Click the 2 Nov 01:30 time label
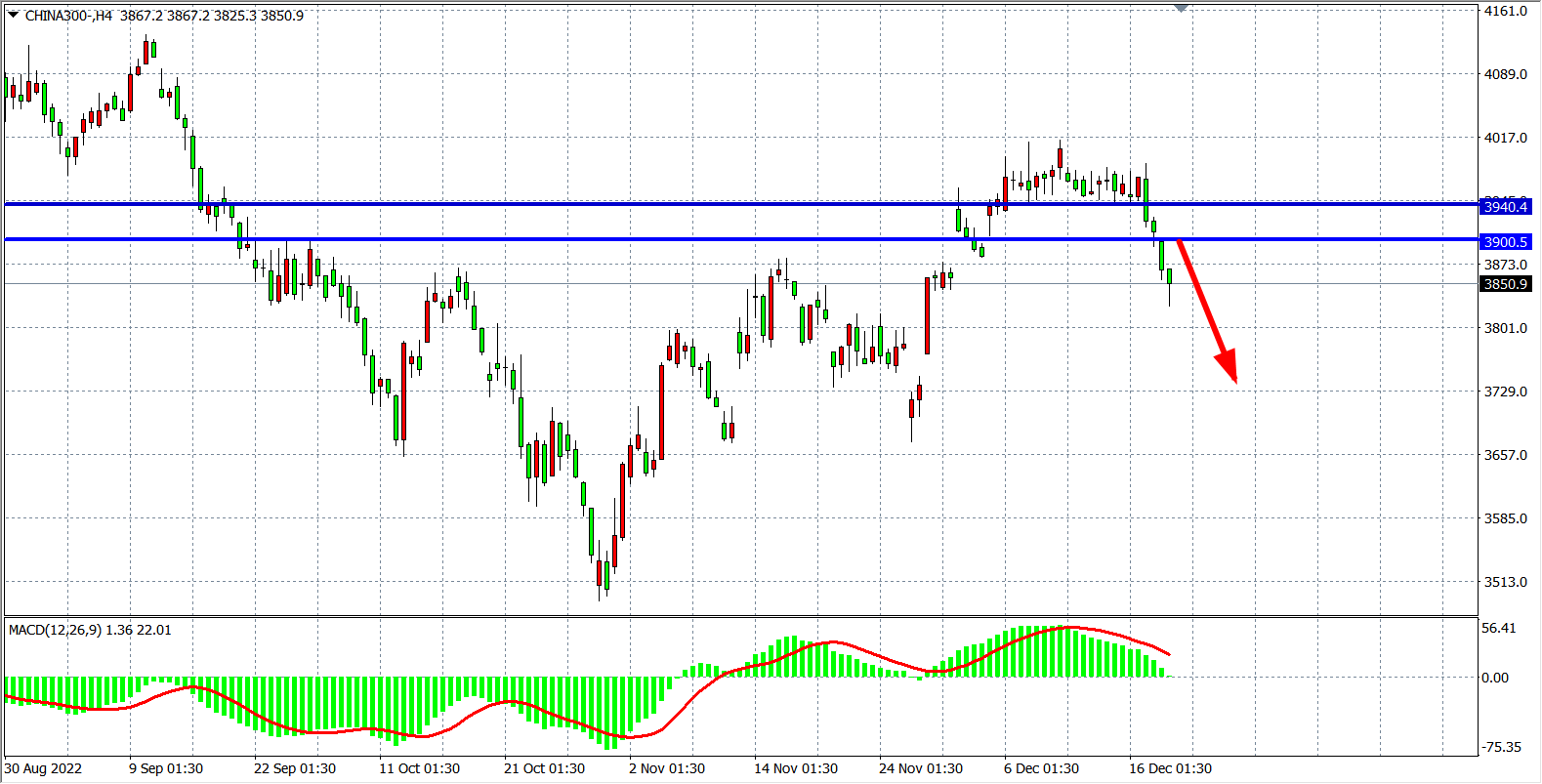1542x784 pixels. (666, 768)
